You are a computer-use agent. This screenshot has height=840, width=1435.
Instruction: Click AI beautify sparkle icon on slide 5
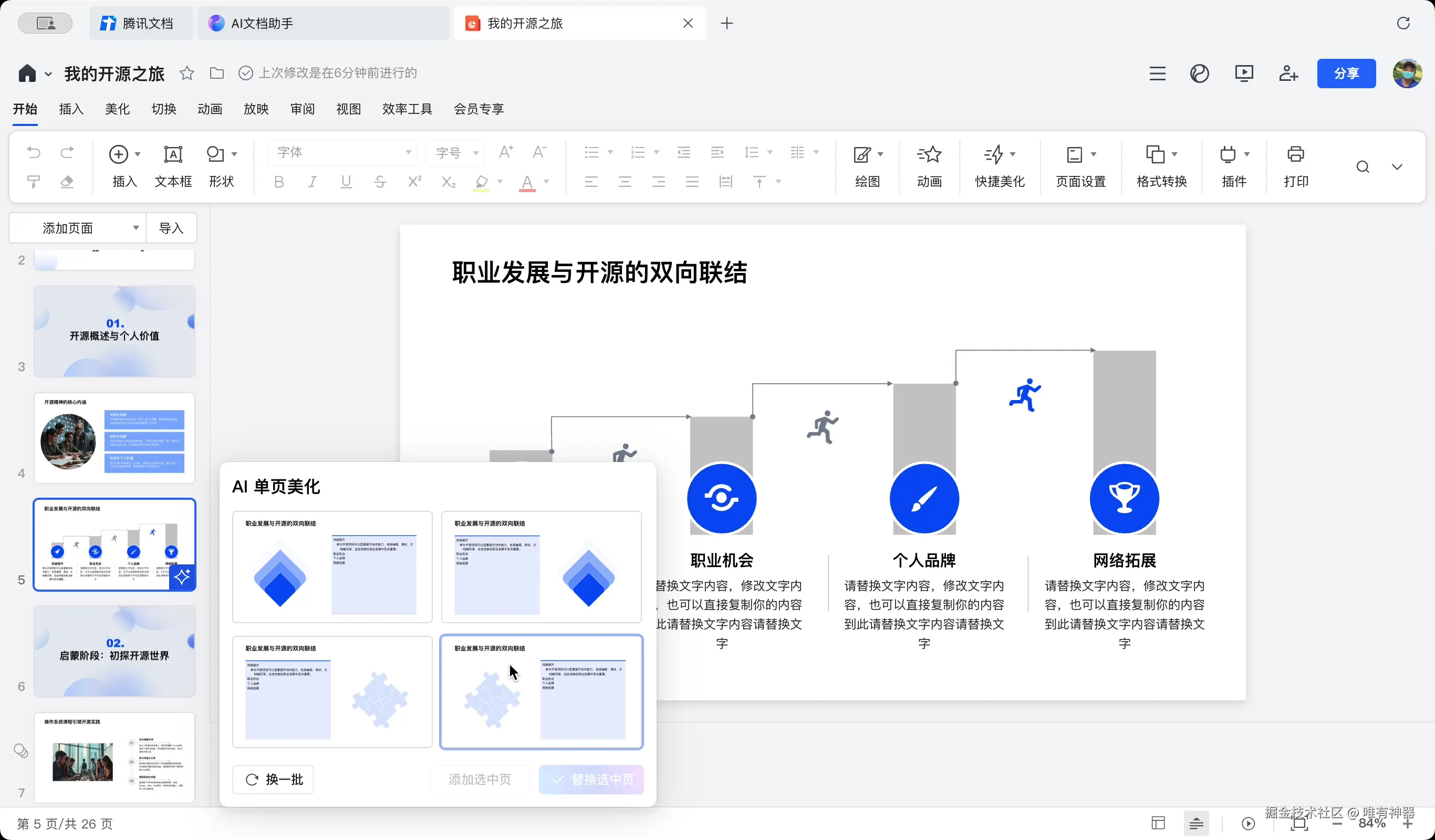tap(182, 577)
